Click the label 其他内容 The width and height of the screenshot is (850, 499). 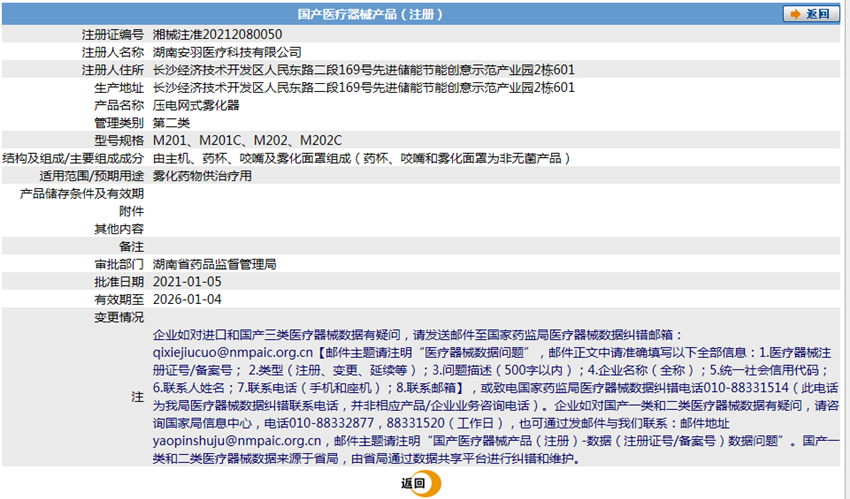(x=119, y=229)
